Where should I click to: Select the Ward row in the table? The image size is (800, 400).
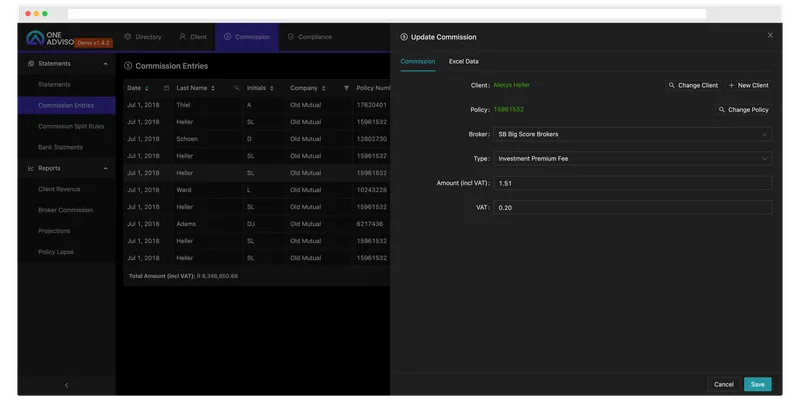click(x=257, y=190)
